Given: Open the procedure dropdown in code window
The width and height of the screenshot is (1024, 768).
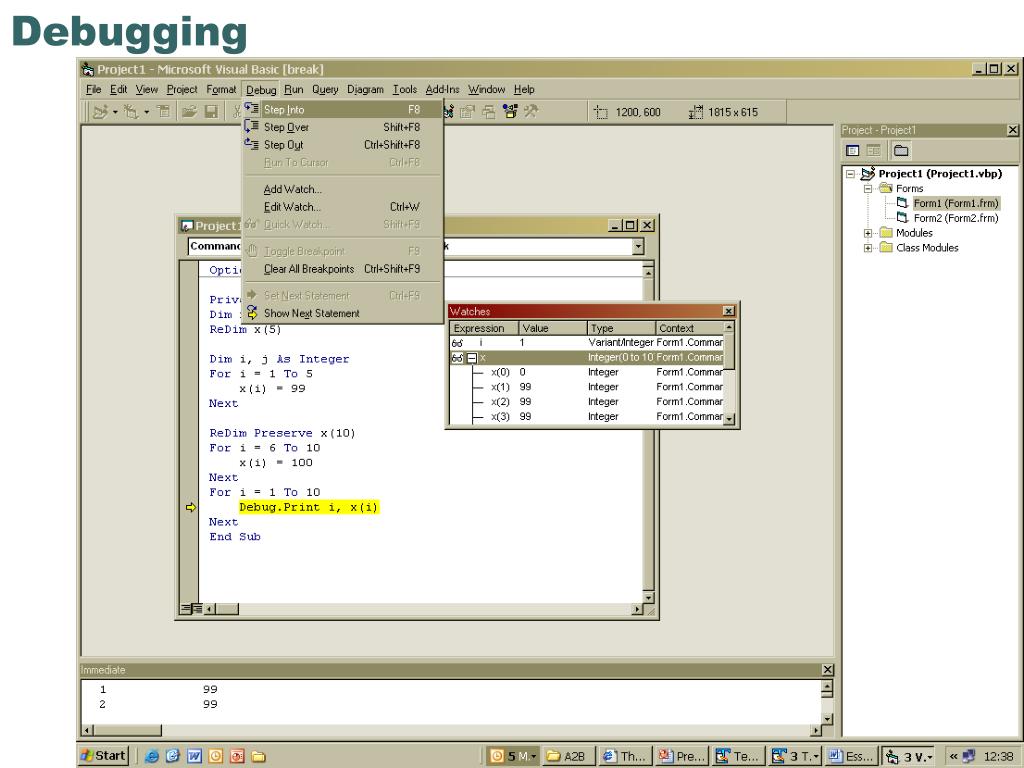Looking at the screenshot, I should click(638, 246).
